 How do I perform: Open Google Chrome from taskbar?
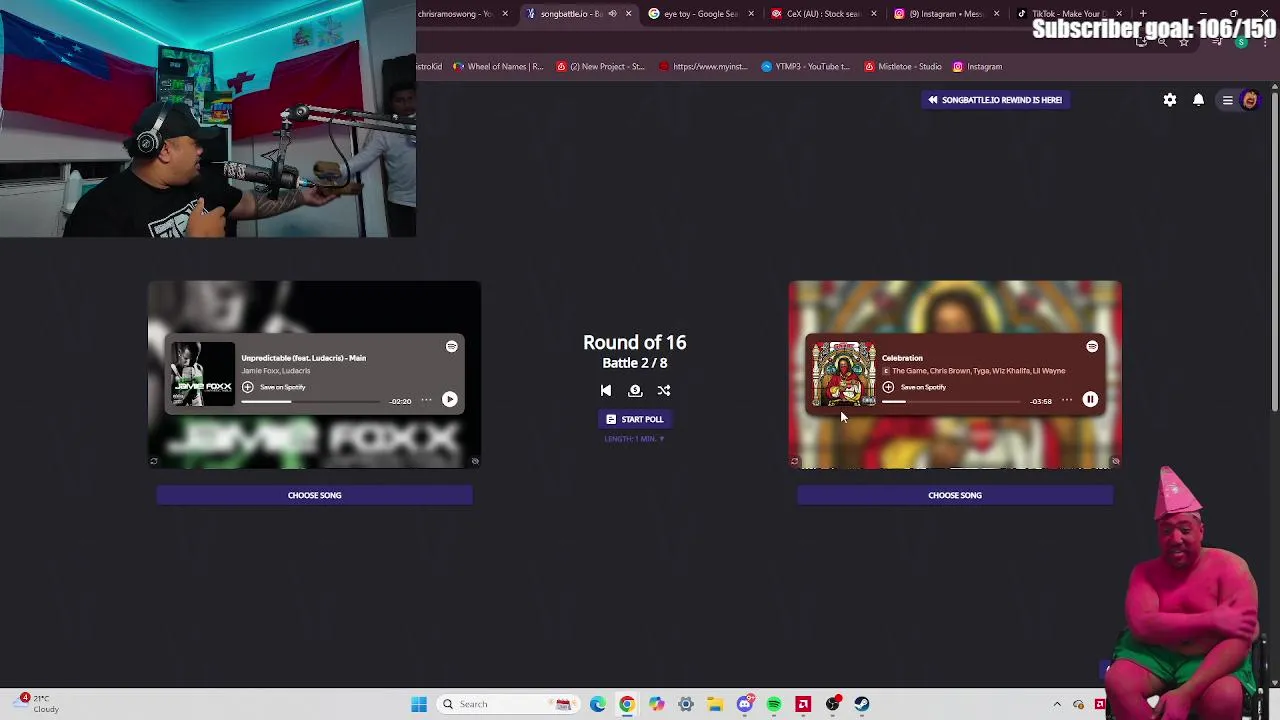tap(627, 704)
